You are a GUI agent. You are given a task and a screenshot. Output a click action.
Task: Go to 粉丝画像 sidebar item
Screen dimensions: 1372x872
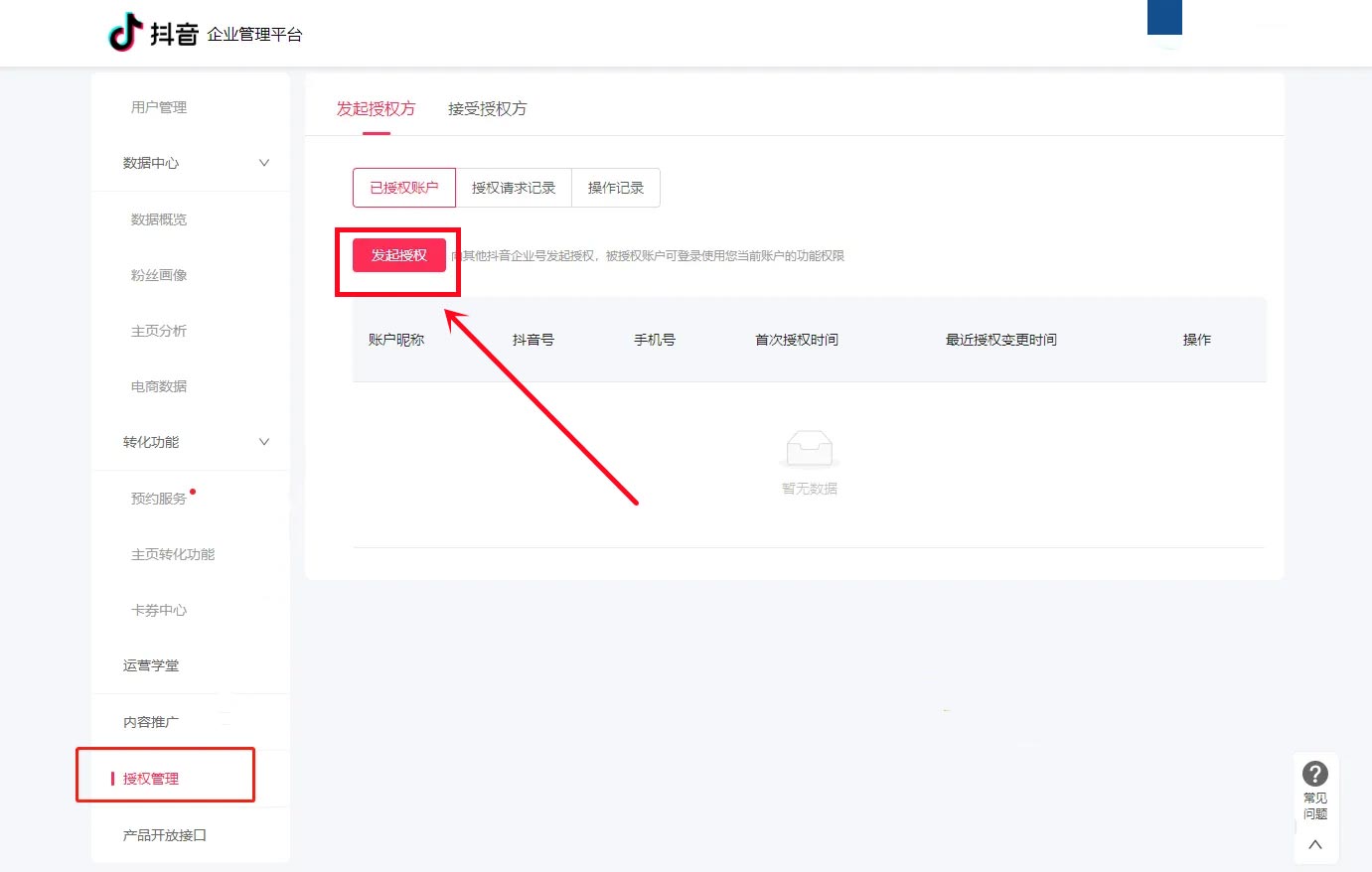click(x=159, y=275)
